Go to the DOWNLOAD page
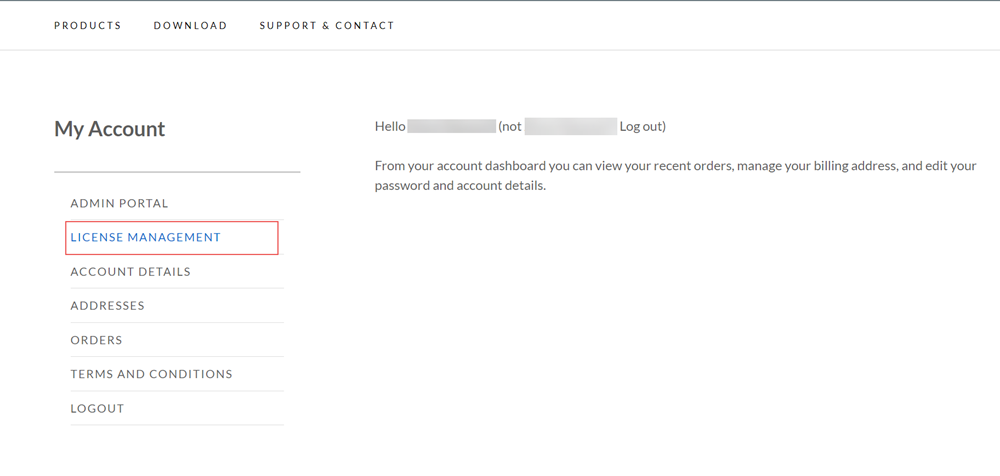This screenshot has width=1000, height=476. coord(190,26)
